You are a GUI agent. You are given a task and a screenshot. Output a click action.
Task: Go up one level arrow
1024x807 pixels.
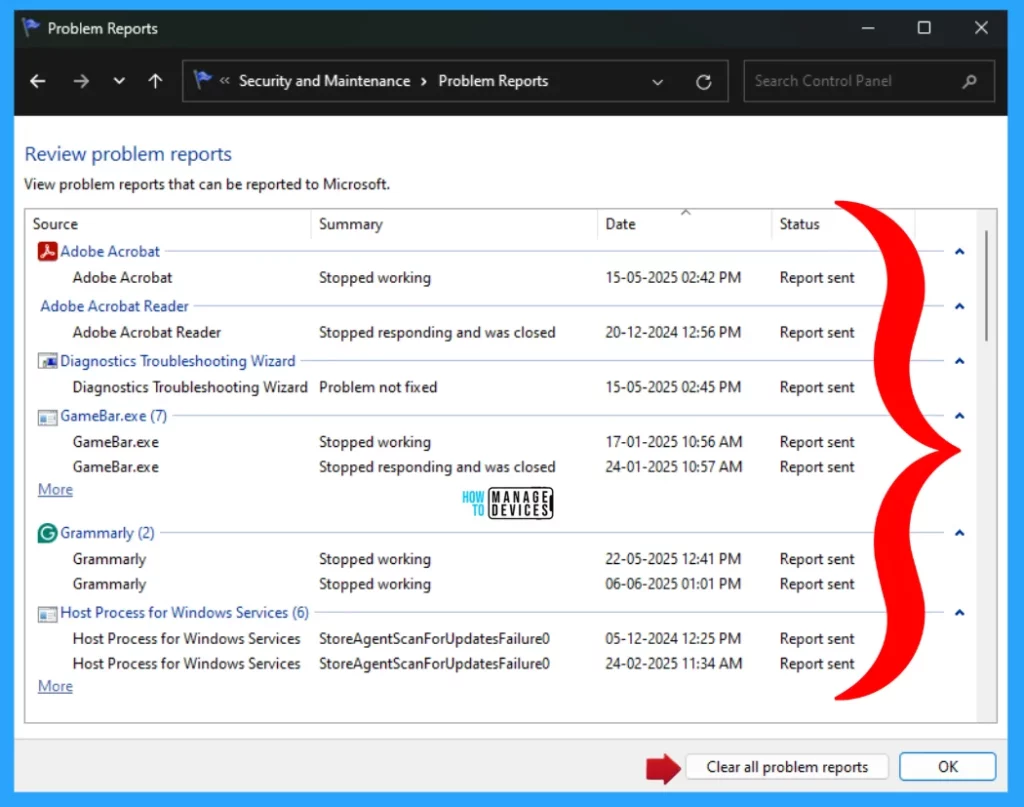click(x=155, y=81)
